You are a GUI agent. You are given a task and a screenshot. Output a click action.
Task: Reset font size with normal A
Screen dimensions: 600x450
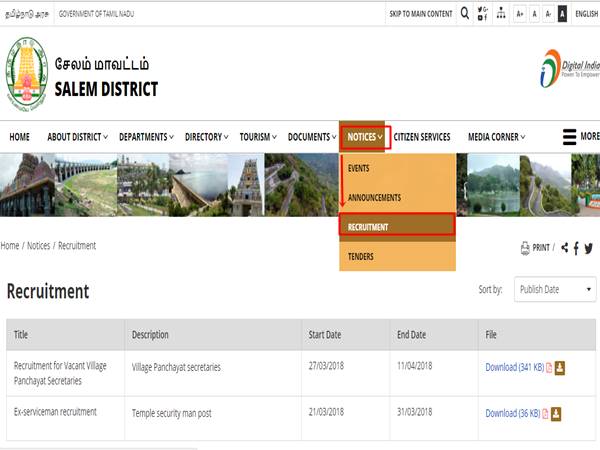click(x=534, y=14)
